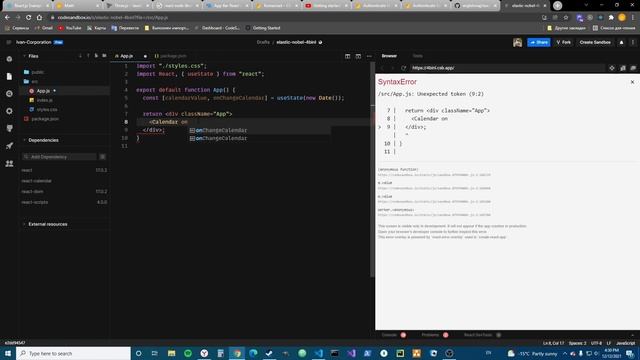The width and height of the screenshot is (640, 360).
Task: Click the Create Sandbox button
Action: [595, 42]
